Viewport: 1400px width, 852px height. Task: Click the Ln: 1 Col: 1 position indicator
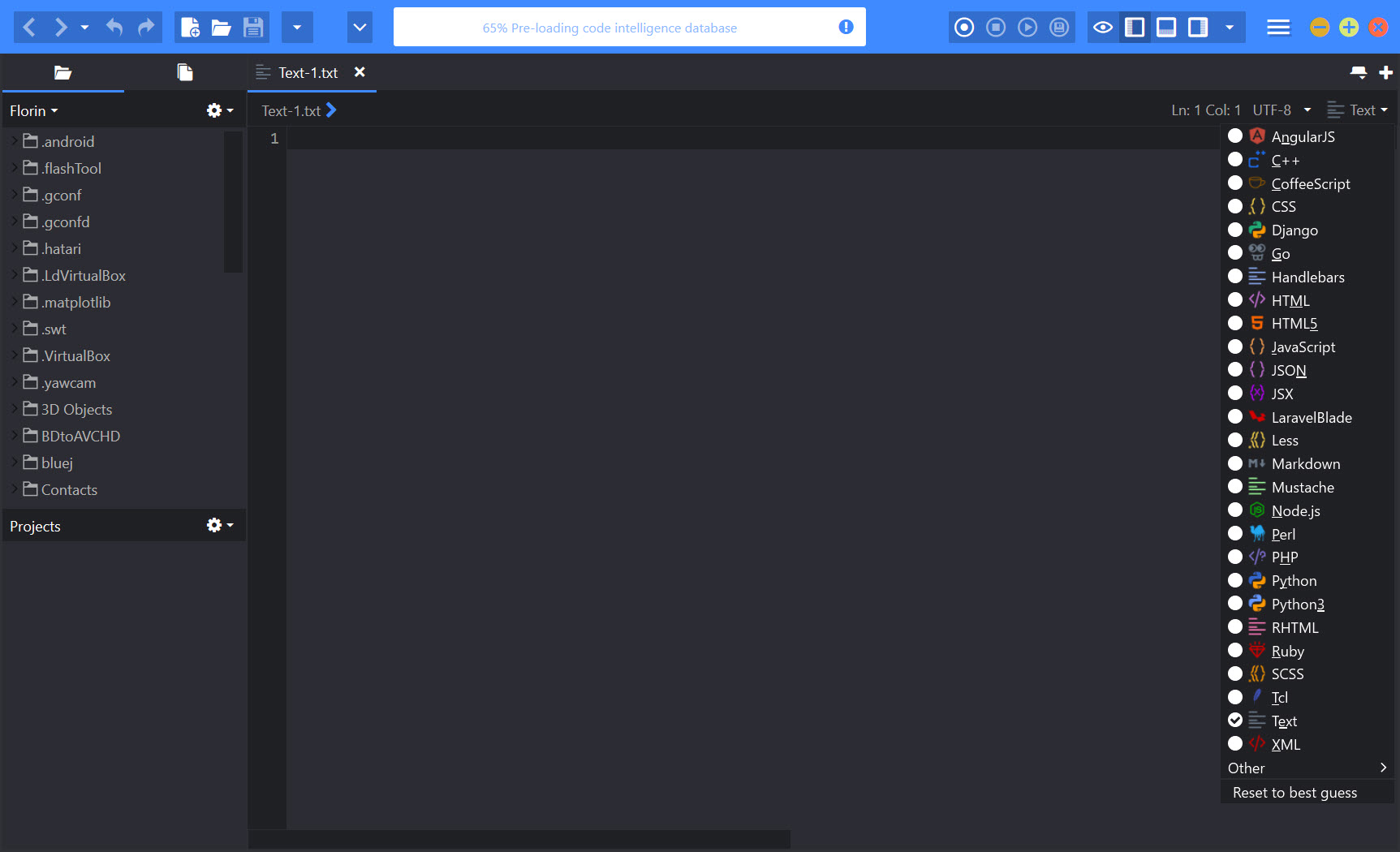click(x=1205, y=110)
